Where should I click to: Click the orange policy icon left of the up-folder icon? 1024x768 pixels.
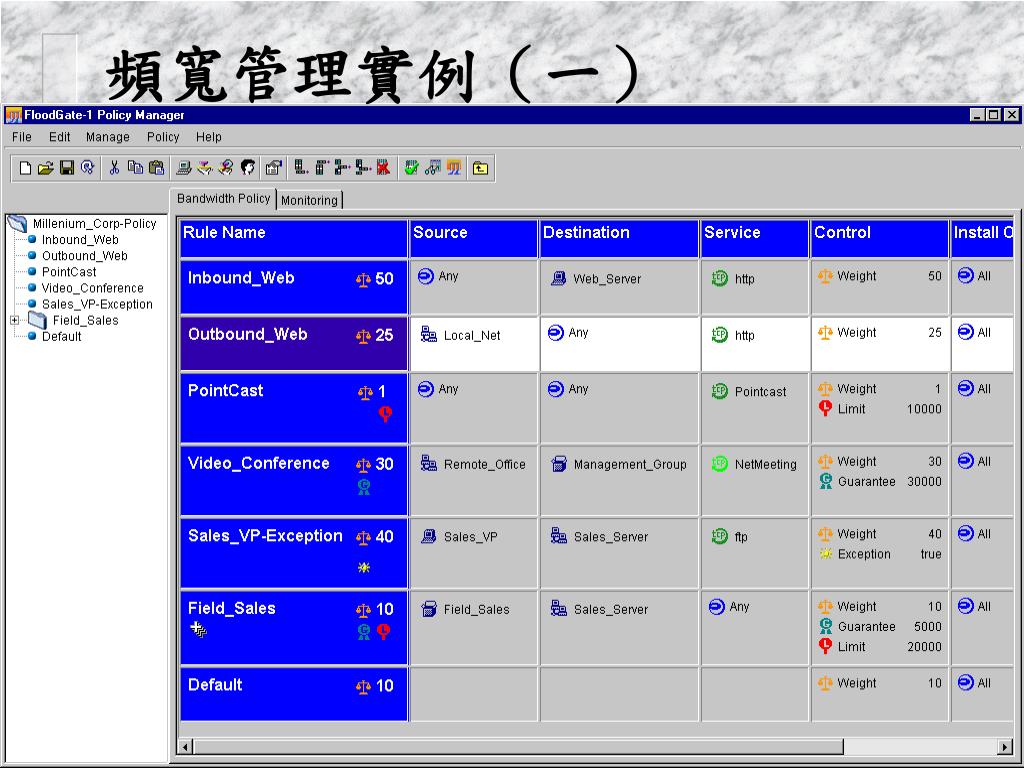(x=454, y=168)
